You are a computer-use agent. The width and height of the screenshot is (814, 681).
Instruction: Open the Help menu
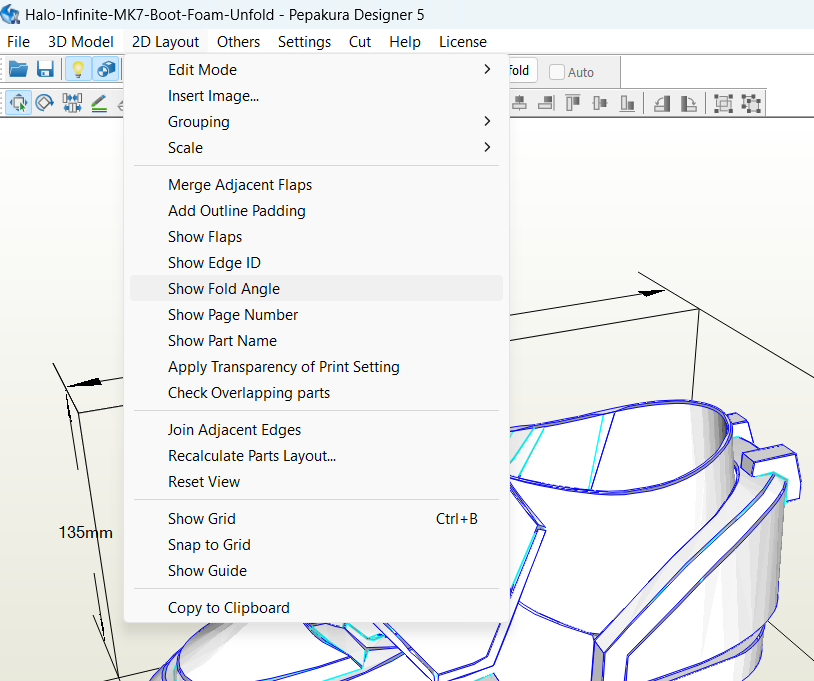click(405, 42)
